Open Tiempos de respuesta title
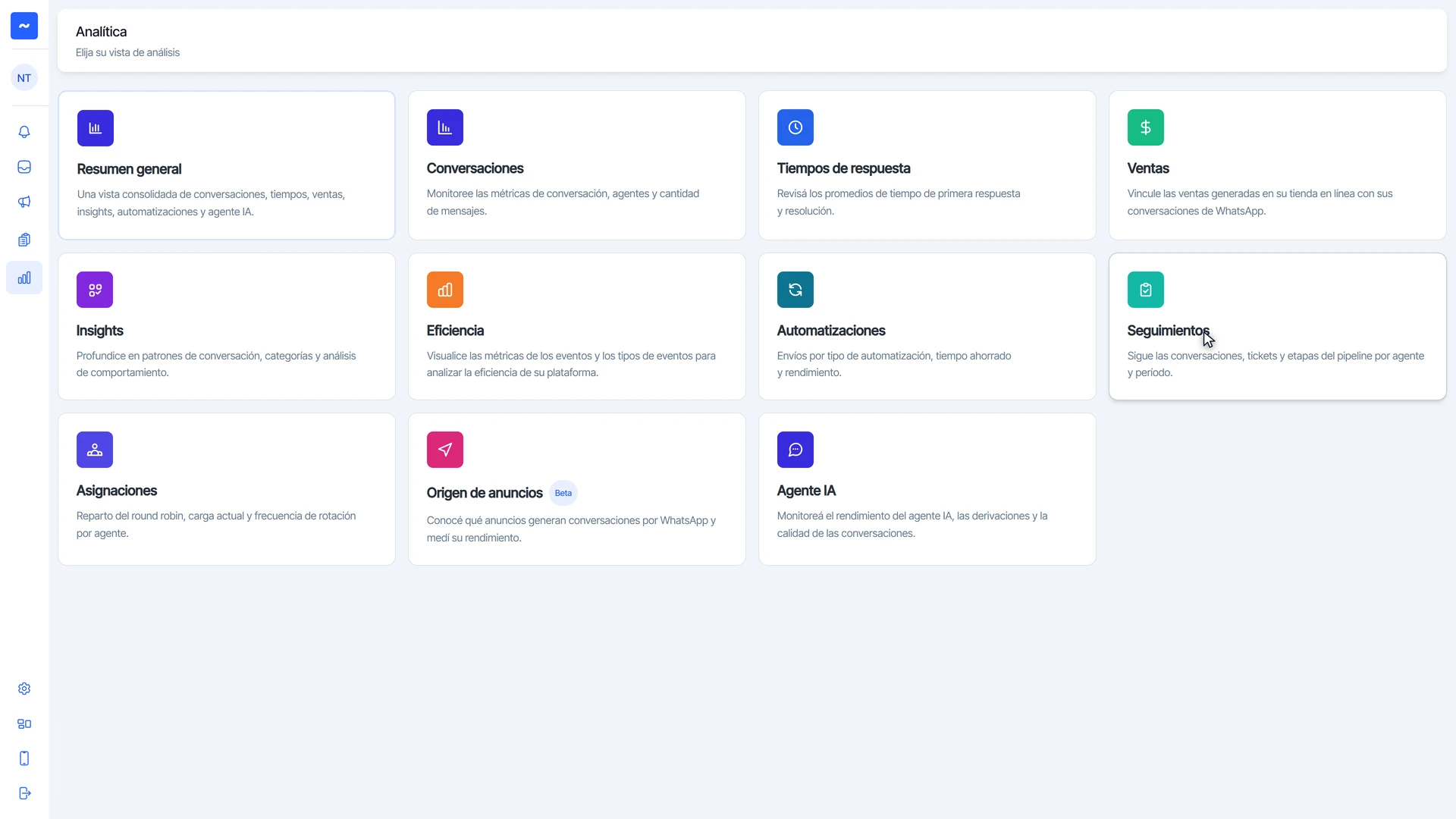The image size is (1456, 819). [x=843, y=168]
